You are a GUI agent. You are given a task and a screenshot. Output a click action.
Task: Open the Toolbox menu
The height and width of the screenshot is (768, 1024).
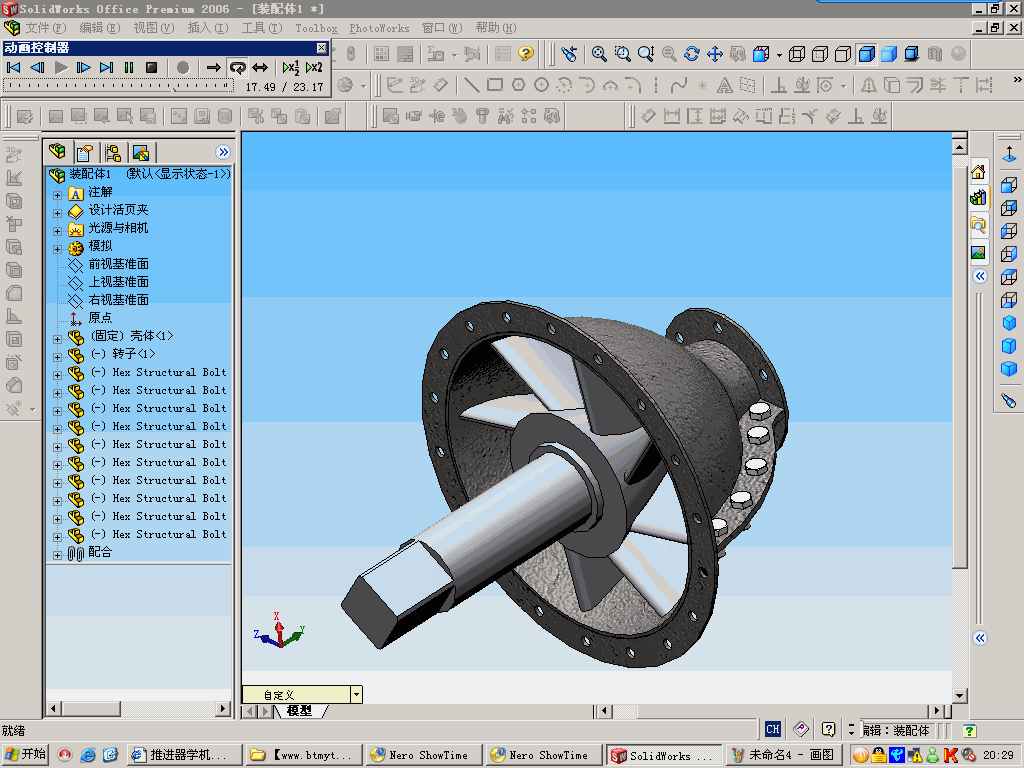[316, 28]
